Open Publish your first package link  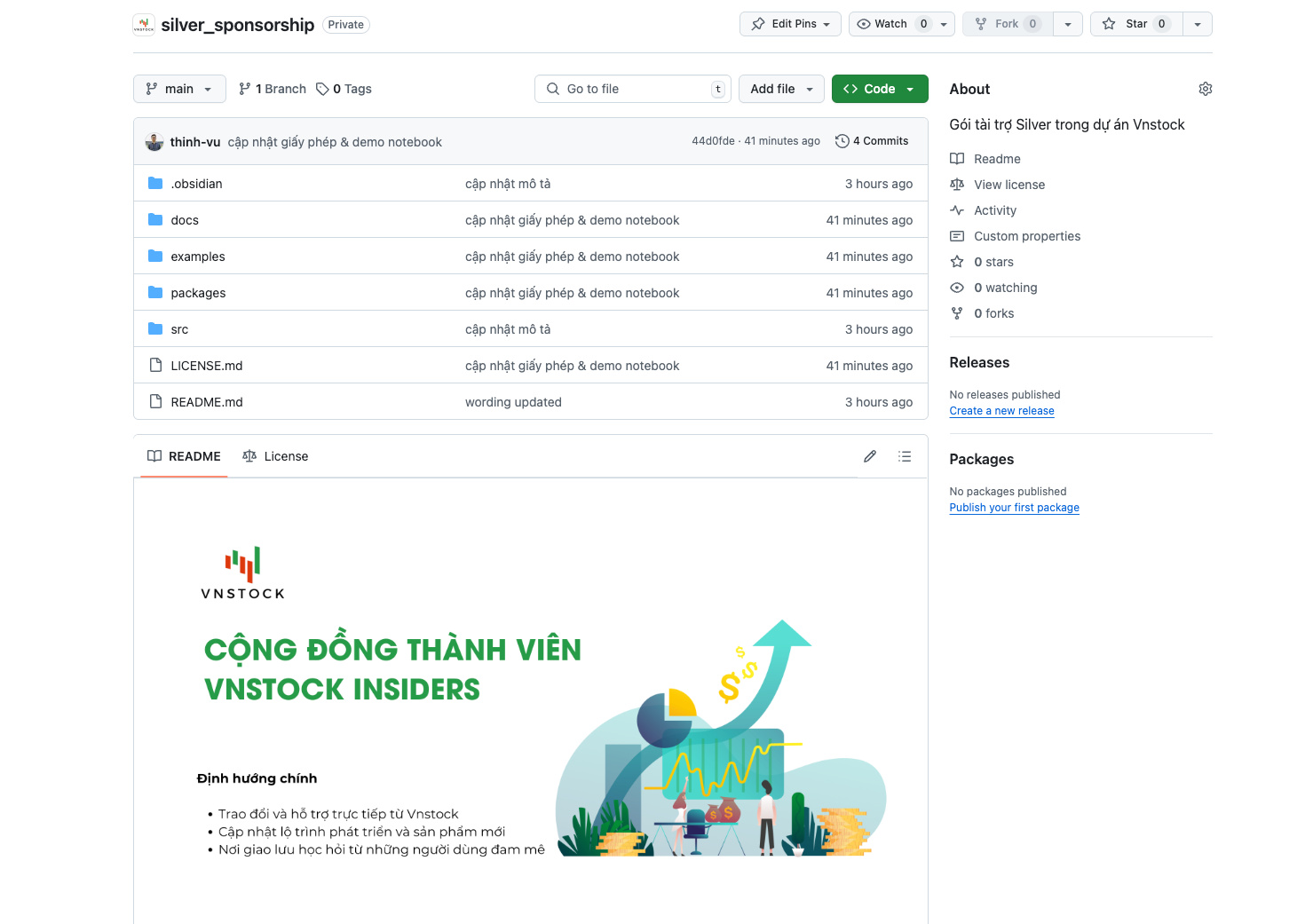tap(1014, 507)
